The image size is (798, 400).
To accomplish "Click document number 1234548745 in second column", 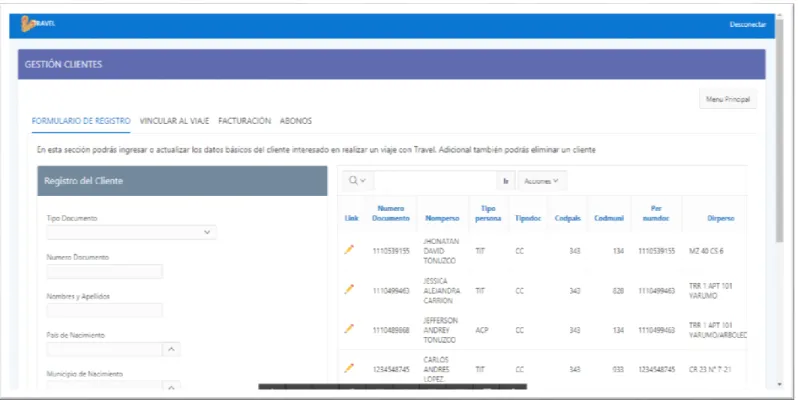I will point(391,369).
